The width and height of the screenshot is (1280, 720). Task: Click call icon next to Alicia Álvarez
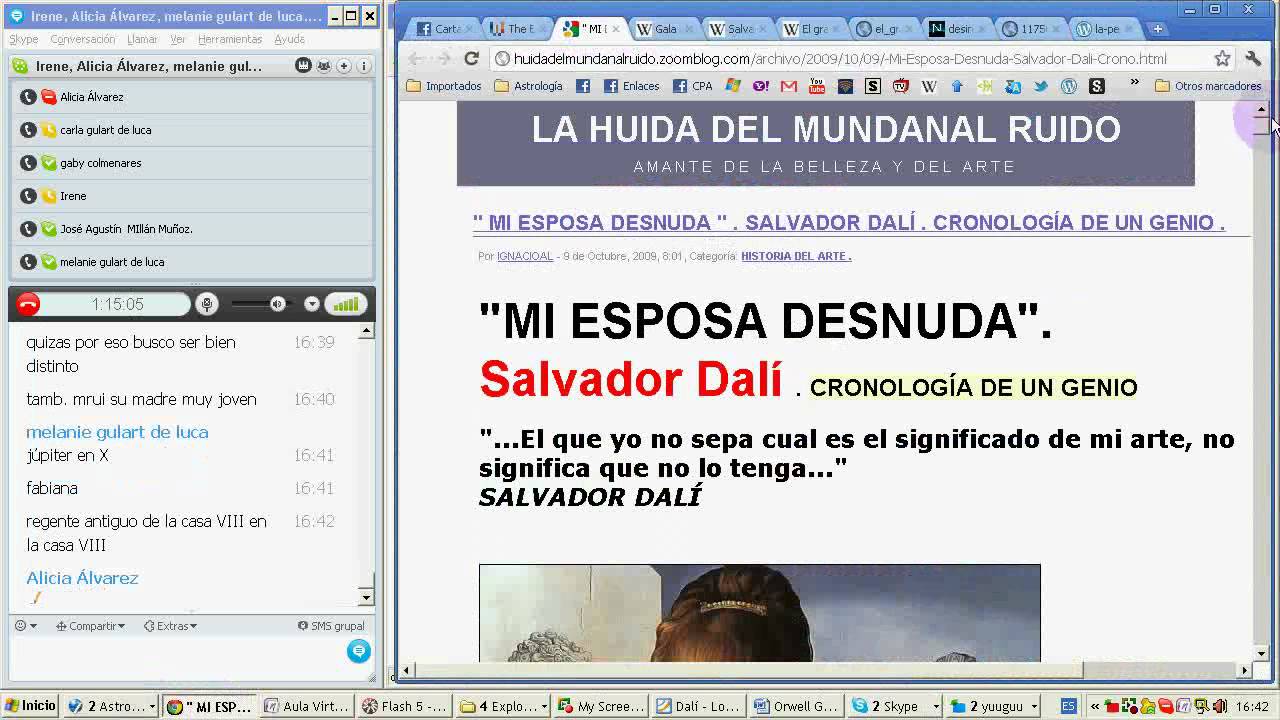[x=28, y=97]
